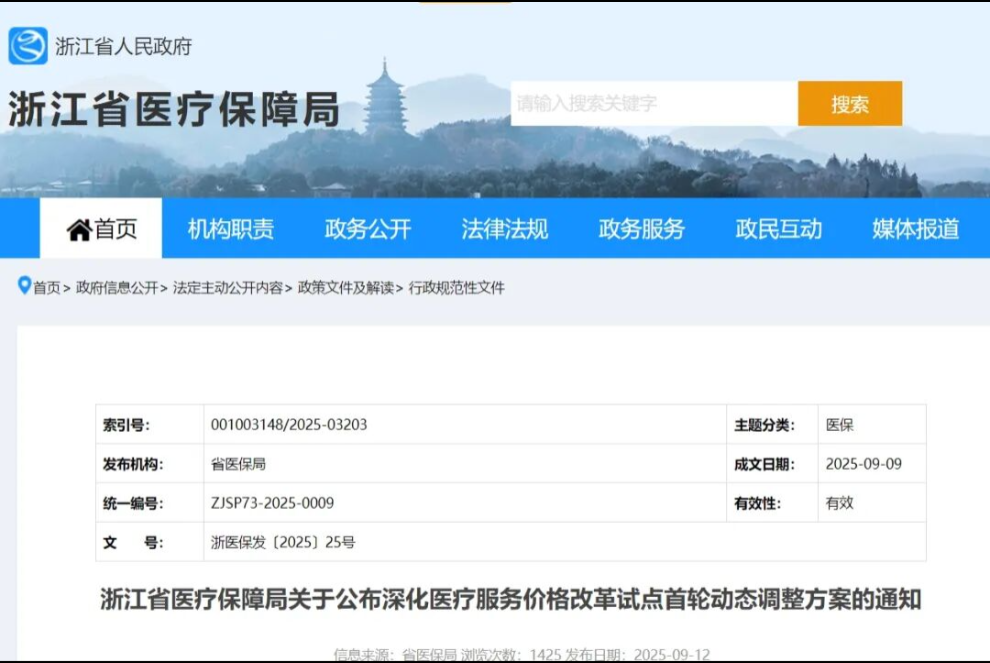990x663 pixels.
Task: Focus the search keyword input field
Action: pyautogui.click(x=653, y=104)
